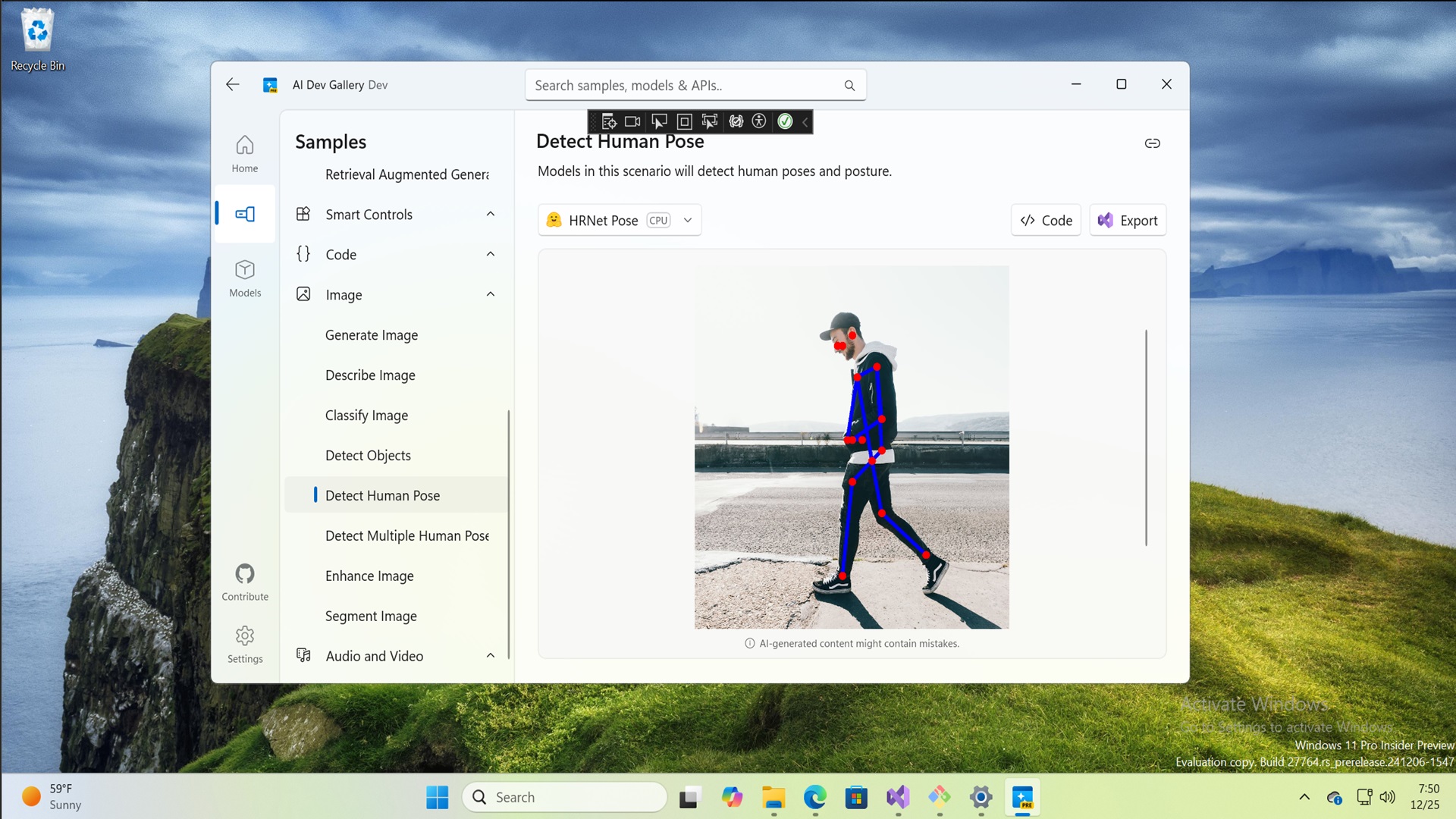
Task: Collapse the Code samples group
Action: 491,254
